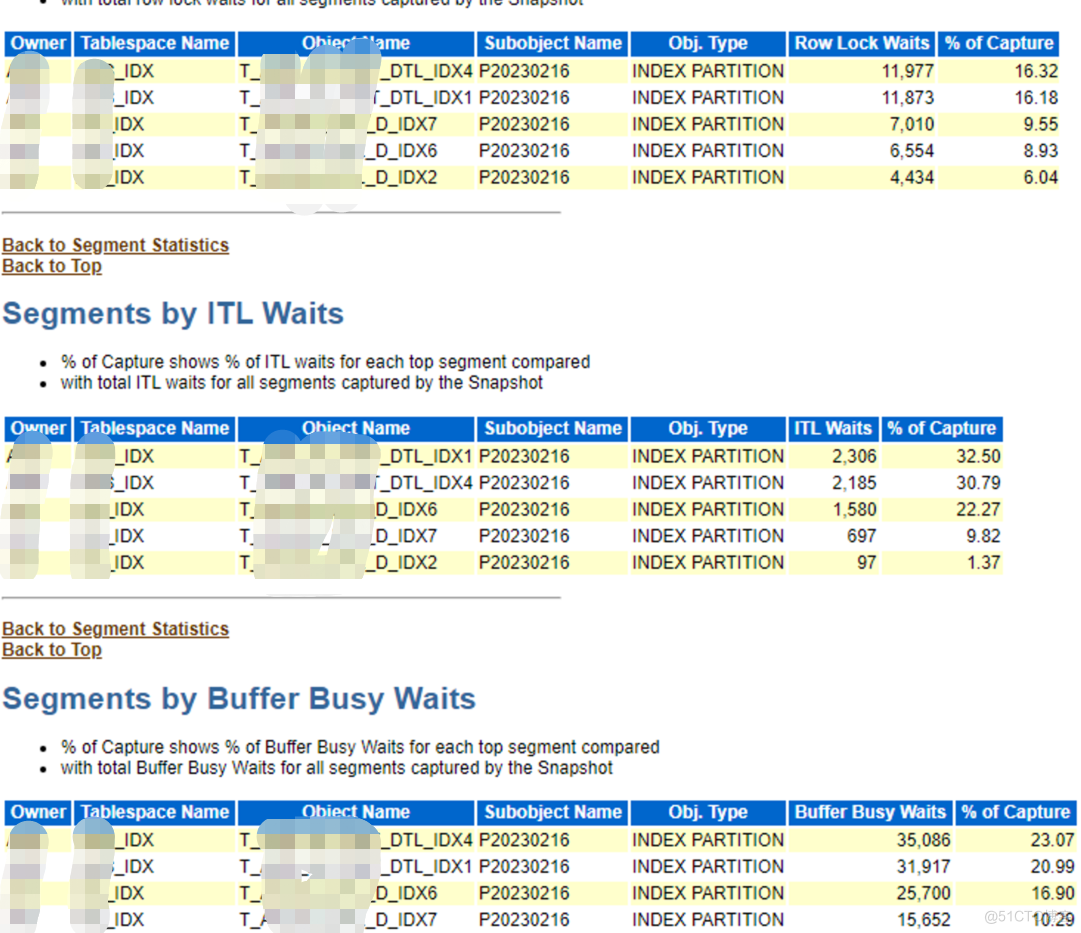Follow Back to Top link above ITL Waits heading
The height and width of the screenshot is (933, 1081).
[52, 265]
